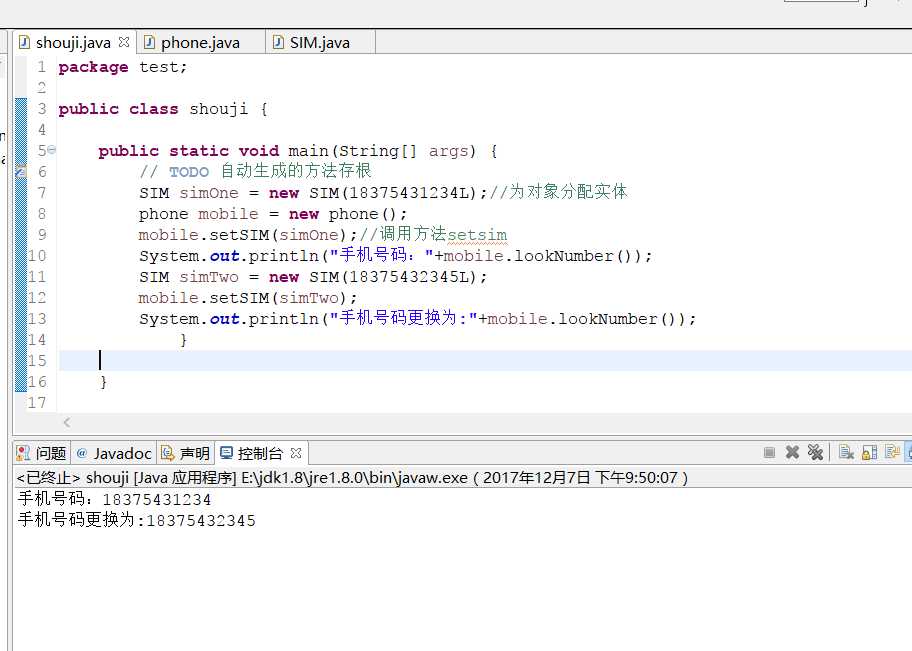The width and height of the screenshot is (912, 651).
Task: Terminate the running program in console toolbar
Action: (770, 453)
